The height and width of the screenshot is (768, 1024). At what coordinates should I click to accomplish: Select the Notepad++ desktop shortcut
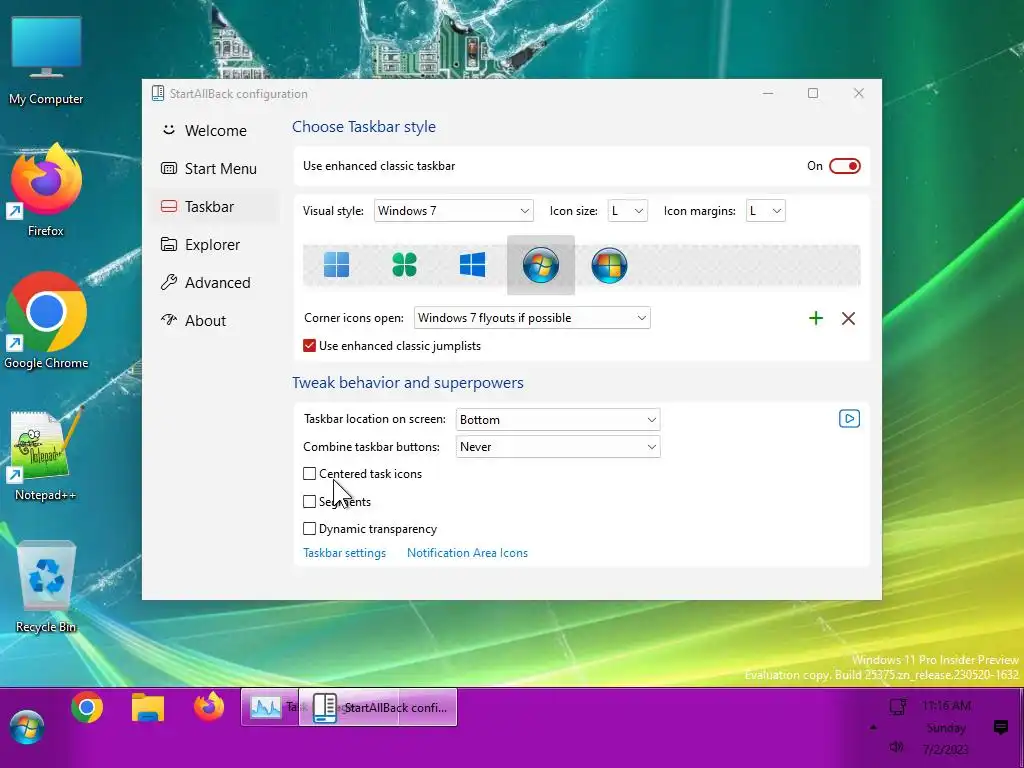(x=46, y=455)
